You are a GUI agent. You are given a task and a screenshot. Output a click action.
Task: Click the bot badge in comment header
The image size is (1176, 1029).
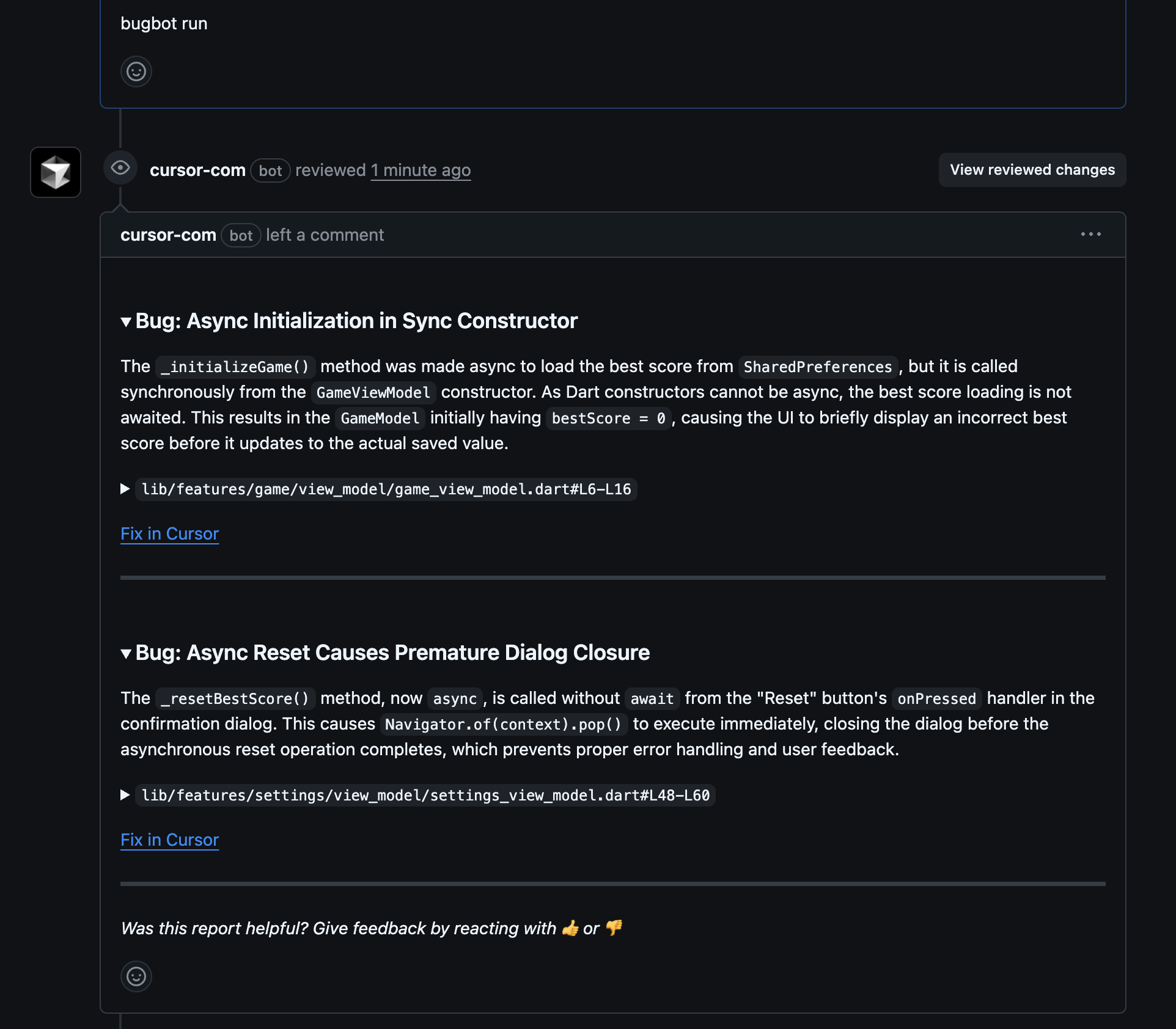coord(241,235)
